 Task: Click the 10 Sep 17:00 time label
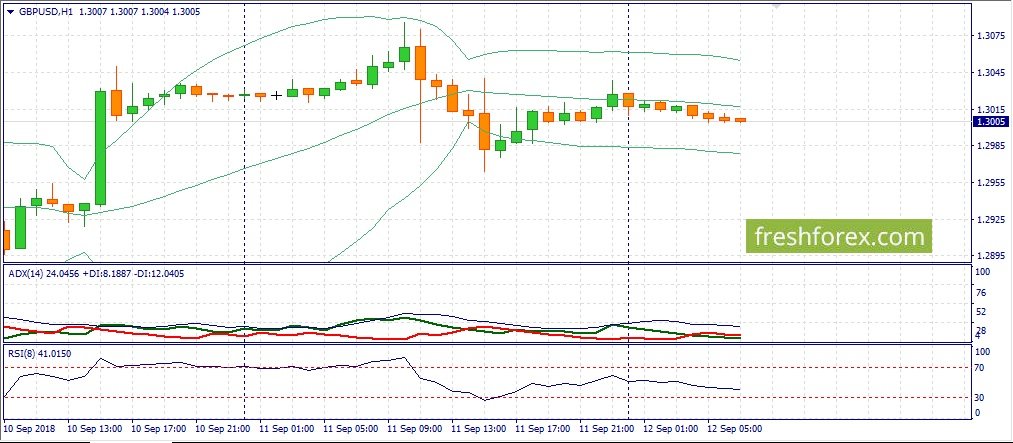159,429
